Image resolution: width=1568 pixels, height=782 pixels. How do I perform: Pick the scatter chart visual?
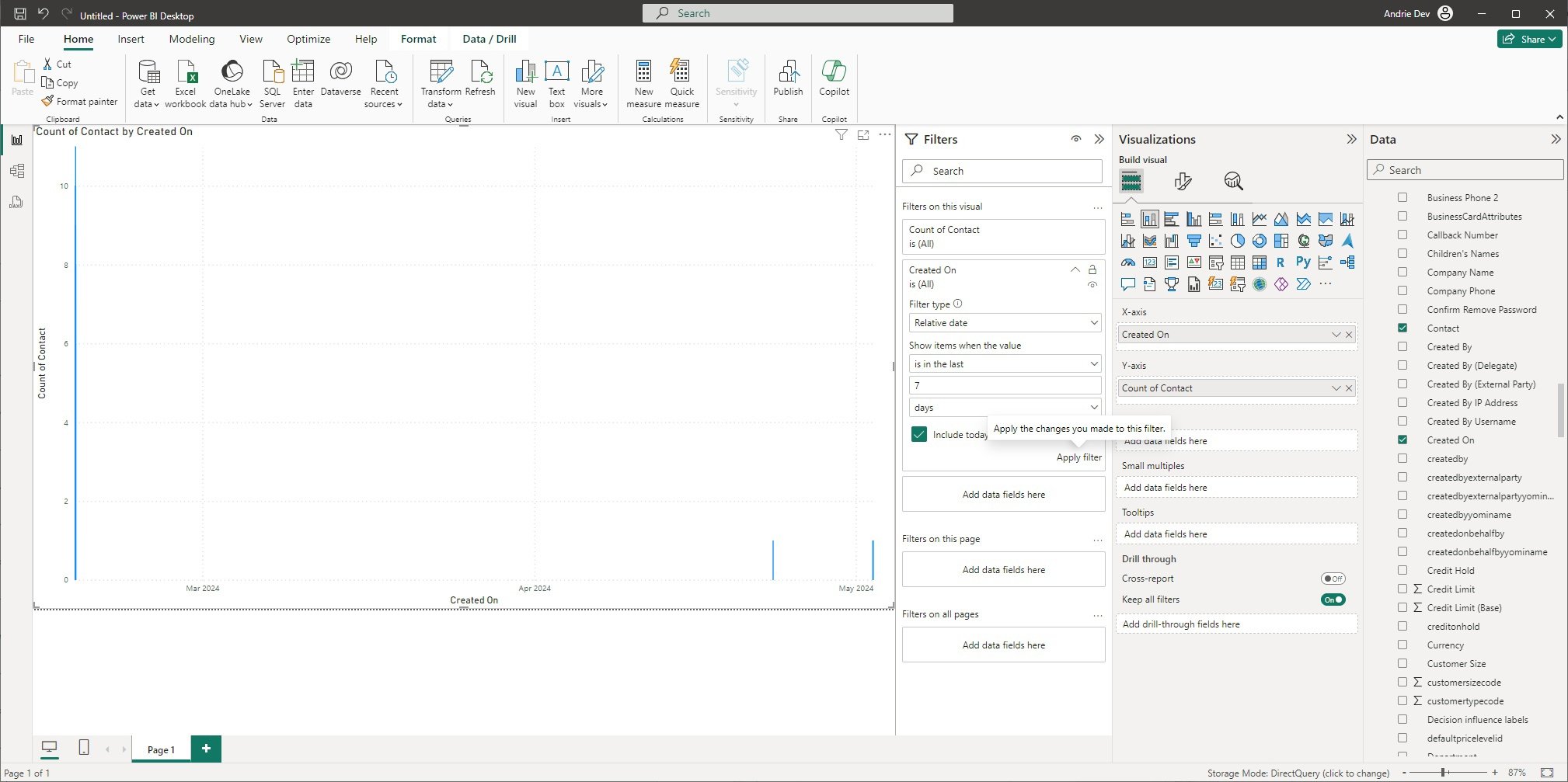[x=1216, y=241]
